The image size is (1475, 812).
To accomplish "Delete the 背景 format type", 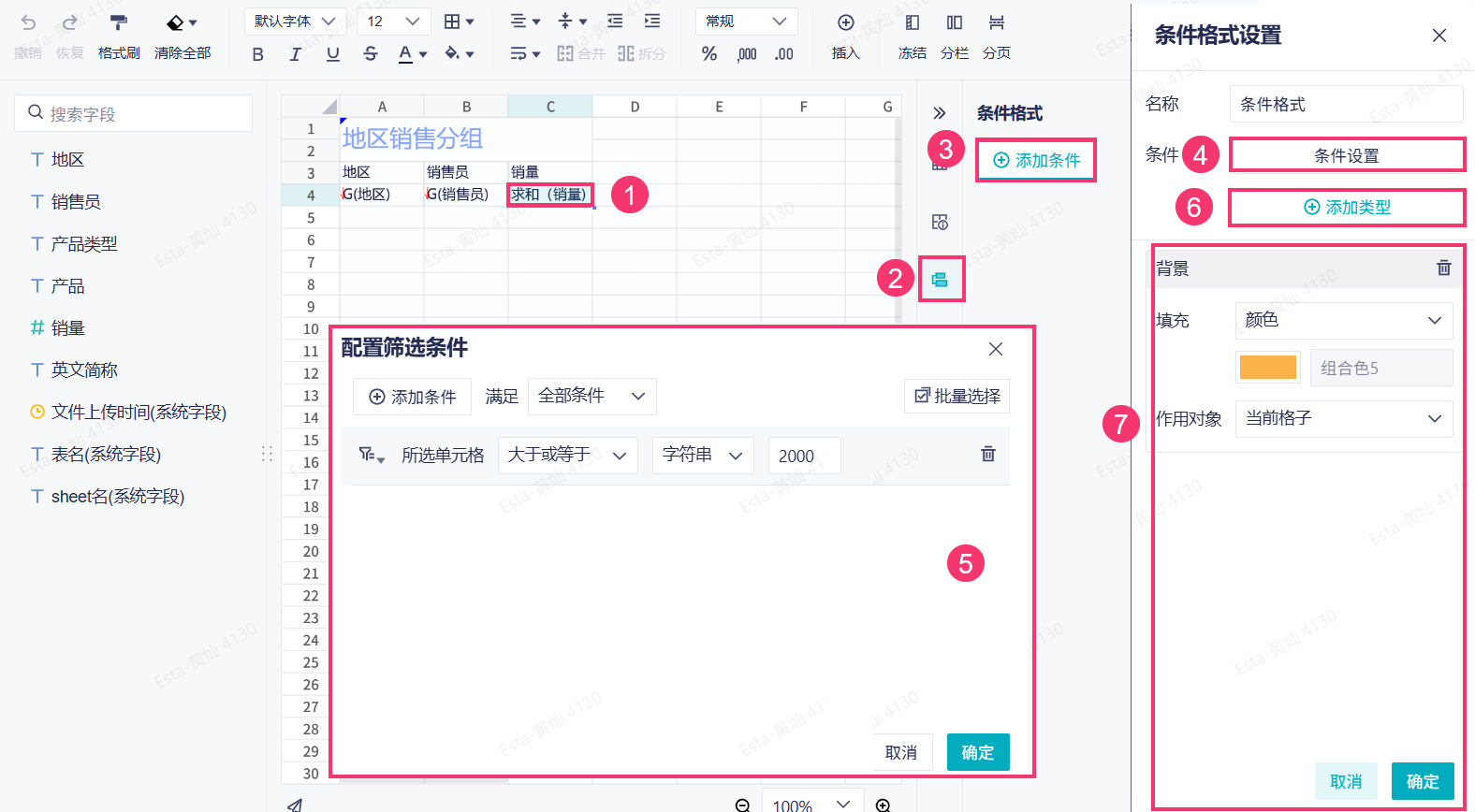I will pyautogui.click(x=1443, y=268).
